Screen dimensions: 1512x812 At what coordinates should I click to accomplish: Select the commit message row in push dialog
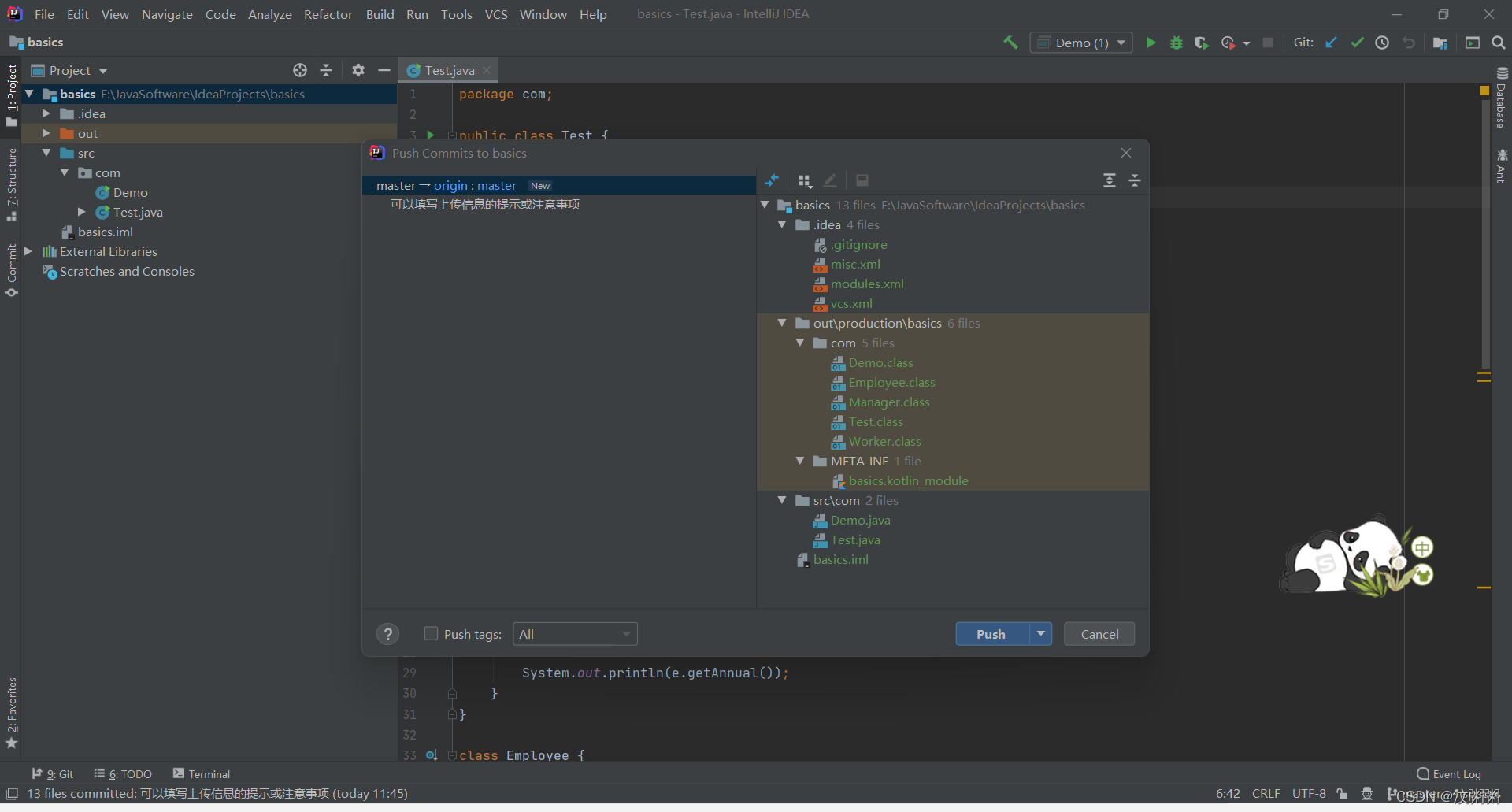[x=559, y=205]
